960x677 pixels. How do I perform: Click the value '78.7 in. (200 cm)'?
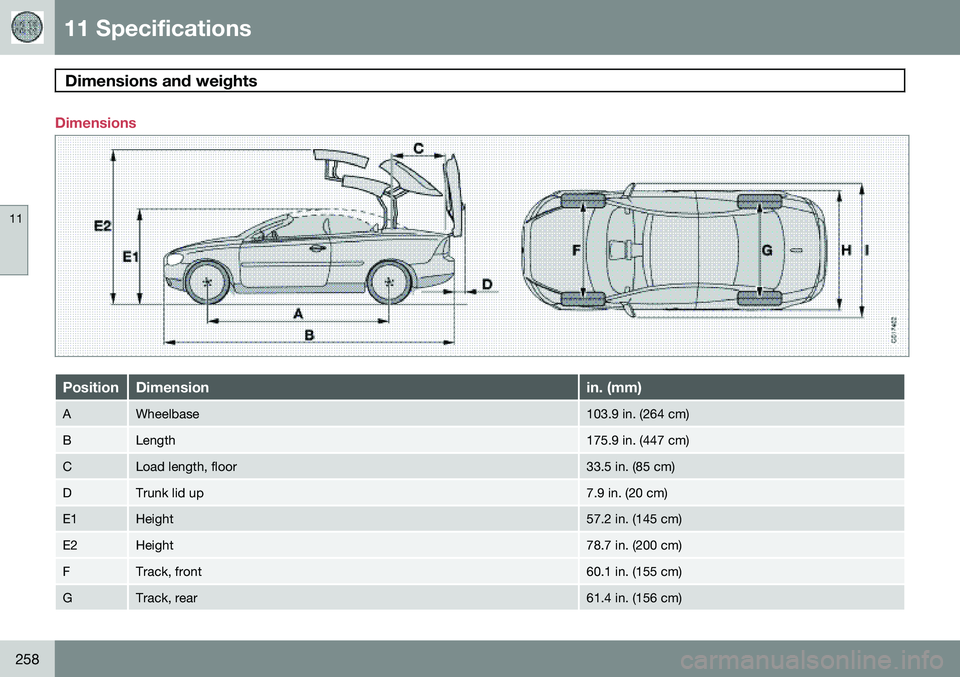[634, 545]
